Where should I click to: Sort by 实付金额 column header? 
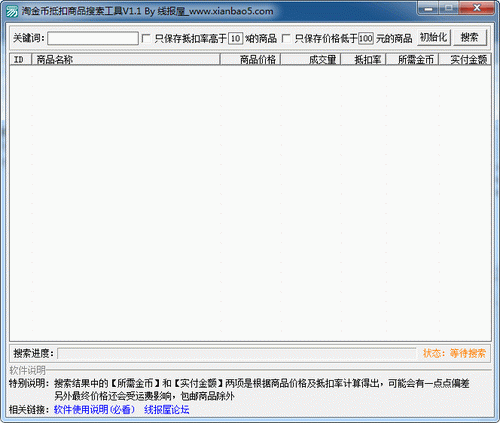coord(465,59)
